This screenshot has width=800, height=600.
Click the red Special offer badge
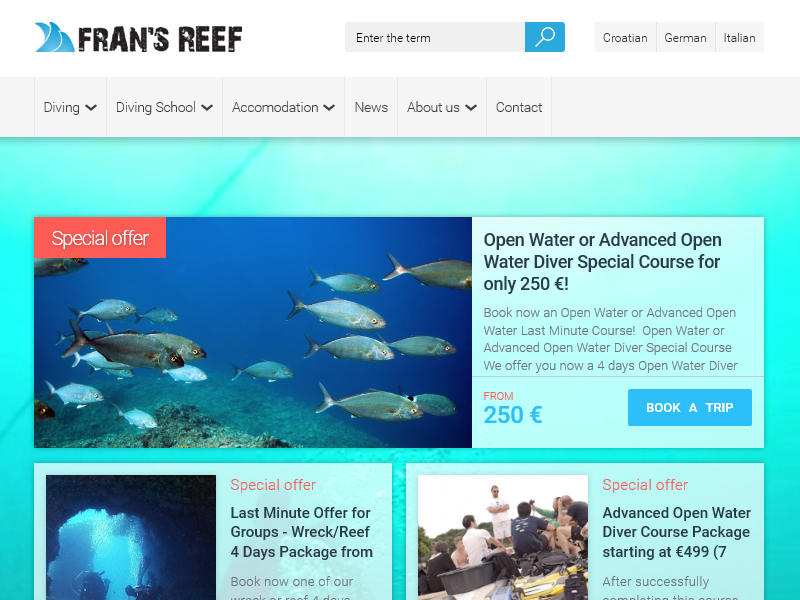click(x=100, y=238)
